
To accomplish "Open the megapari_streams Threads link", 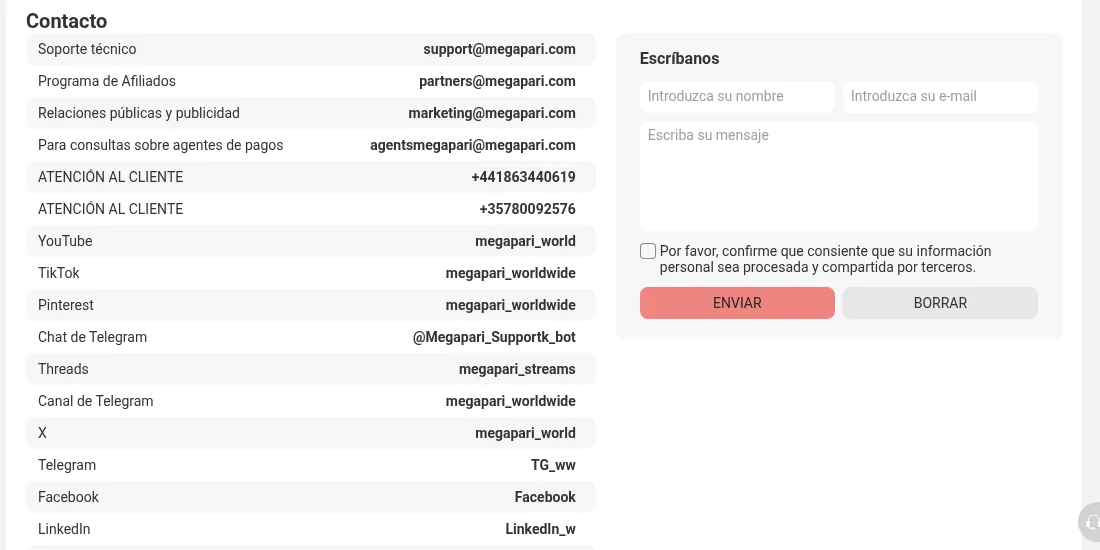I will pos(517,369).
